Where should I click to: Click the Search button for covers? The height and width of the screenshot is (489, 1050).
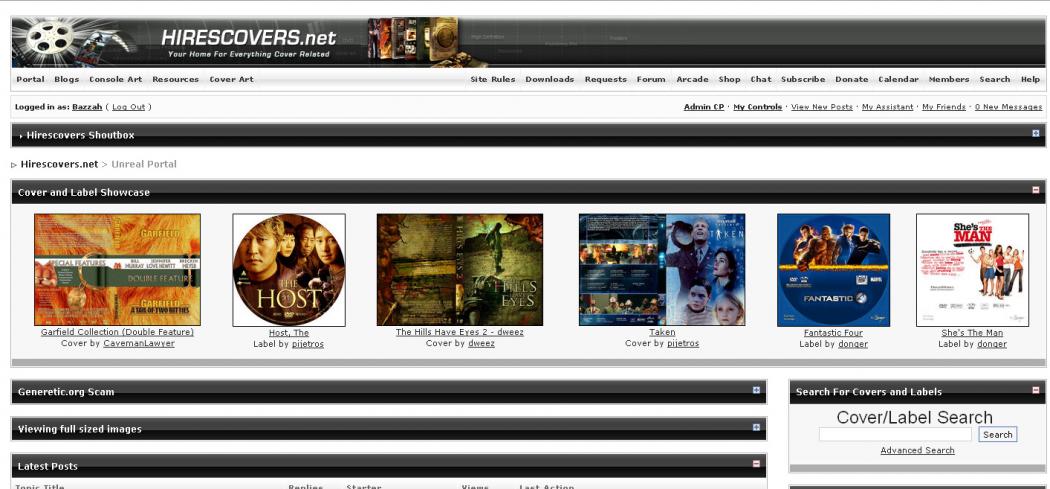click(x=997, y=435)
